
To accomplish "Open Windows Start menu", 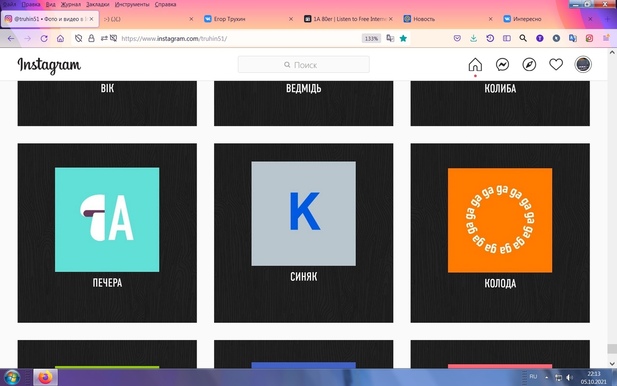I will click(x=11, y=377).
